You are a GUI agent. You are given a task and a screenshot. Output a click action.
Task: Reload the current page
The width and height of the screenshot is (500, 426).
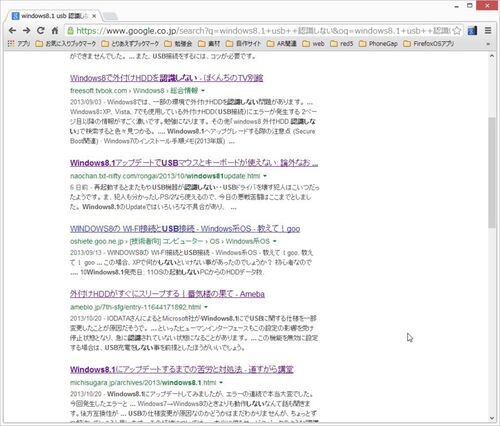(x=41, y=31)
